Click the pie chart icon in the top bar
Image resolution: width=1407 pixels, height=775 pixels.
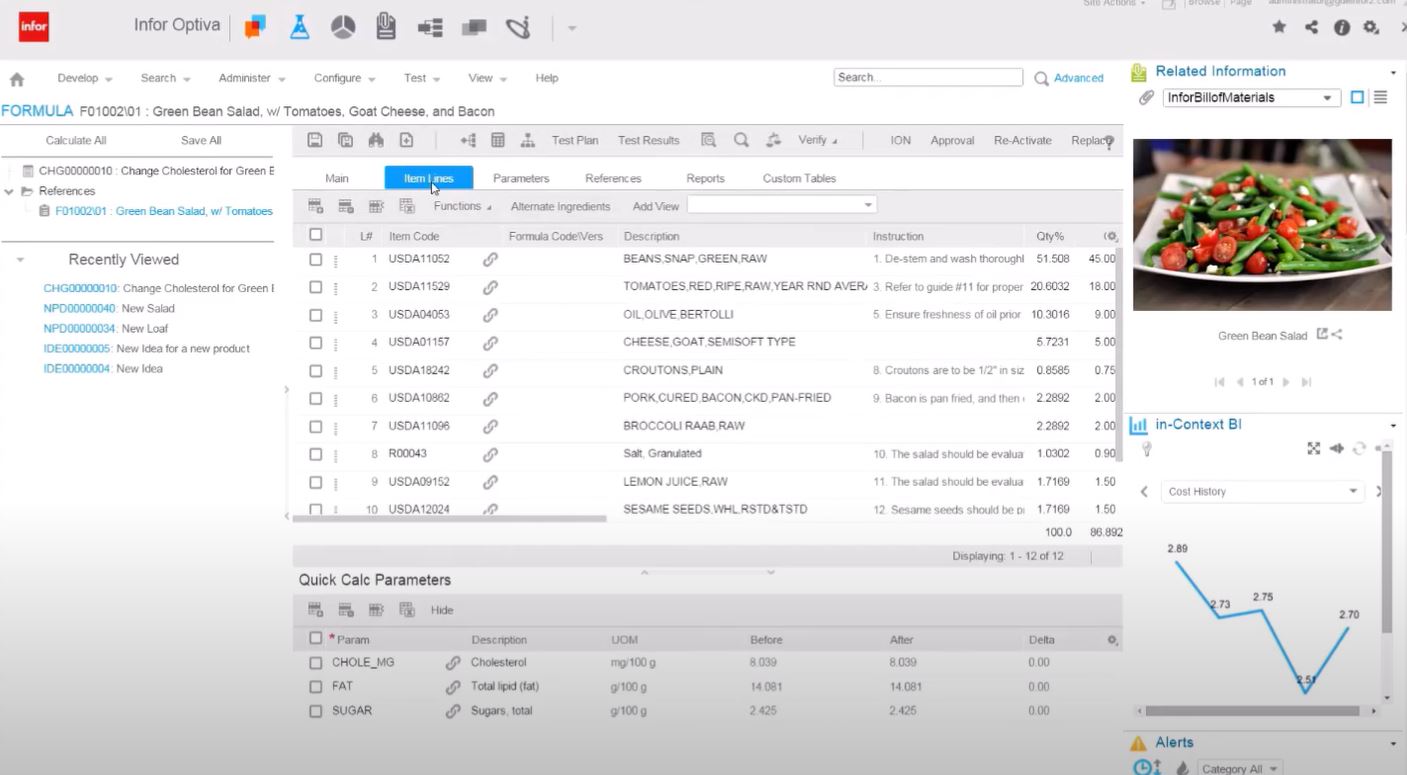(x=344, y=27)
